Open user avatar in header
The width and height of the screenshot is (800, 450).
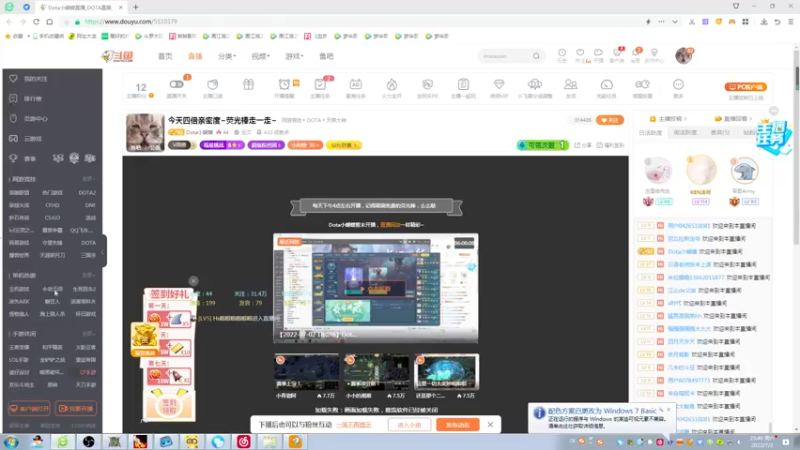pos(684,56)
